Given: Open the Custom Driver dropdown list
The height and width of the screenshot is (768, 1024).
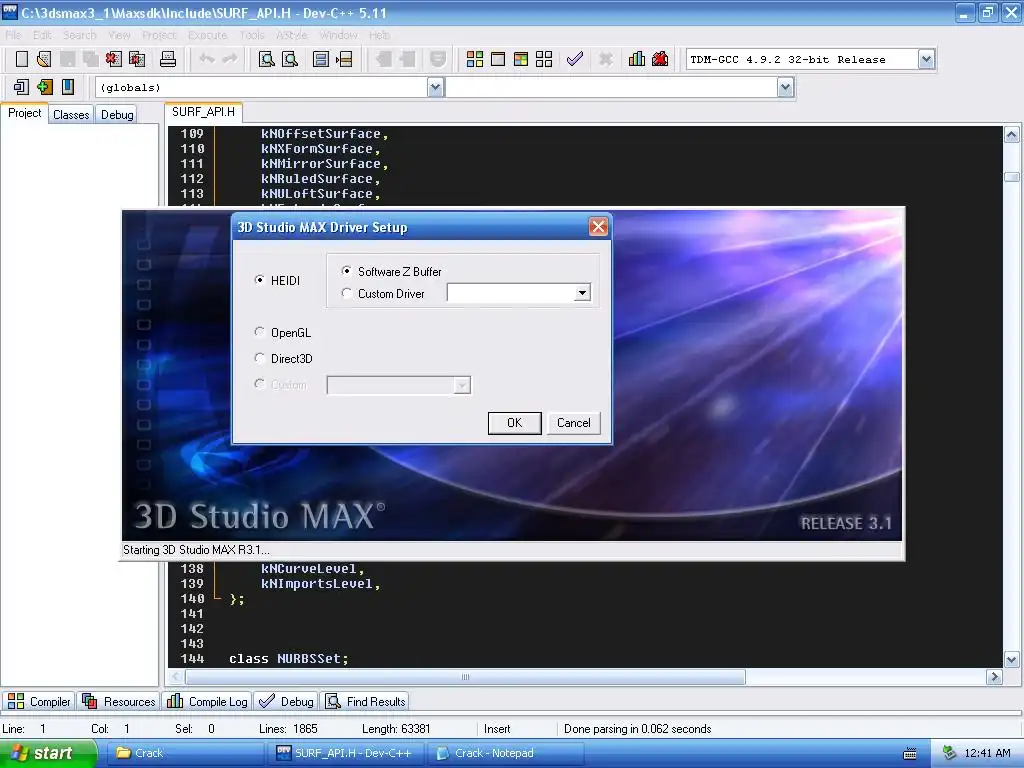Looking at the screenshot, I should [582, 293].
